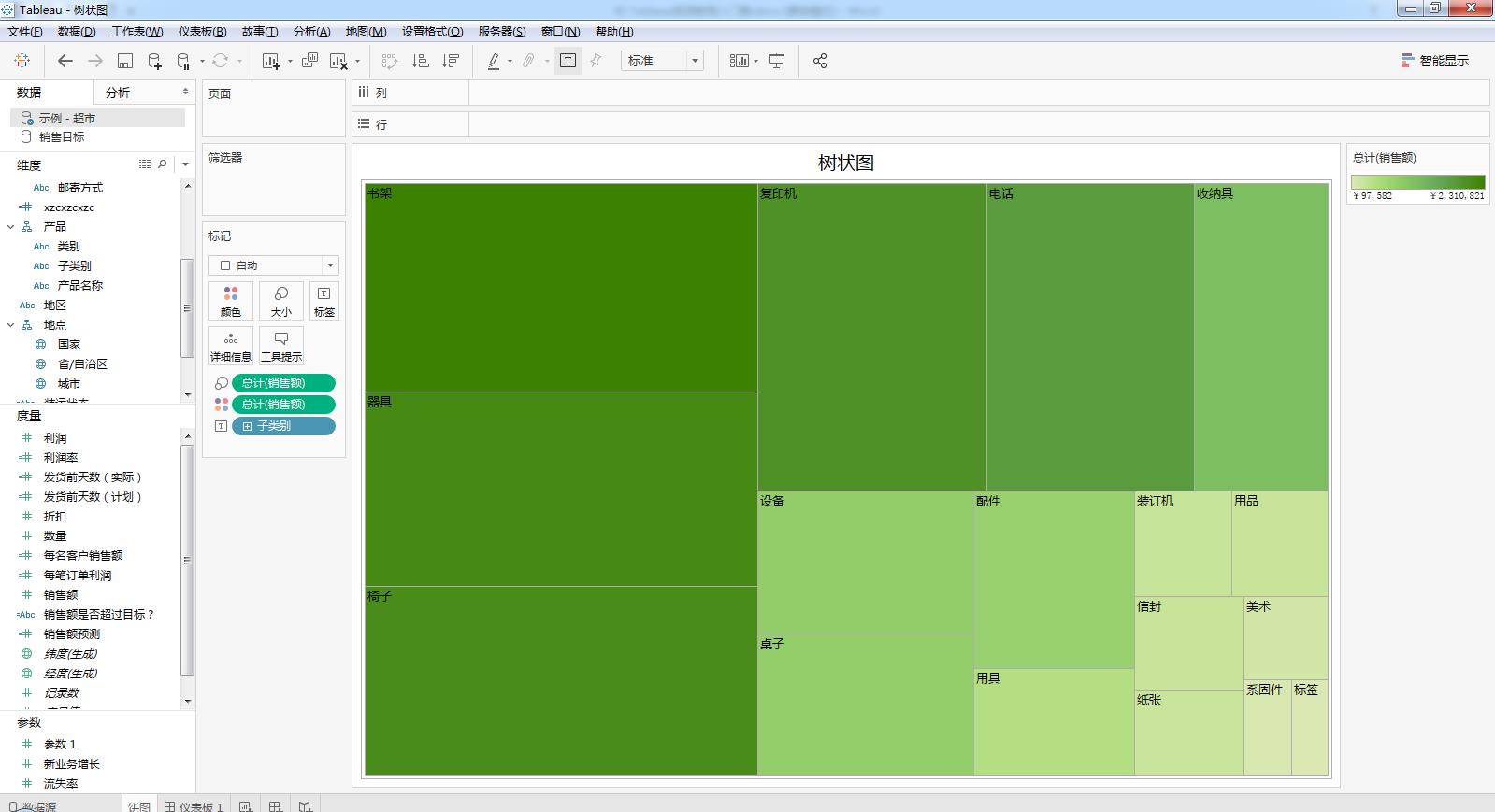Collapse the 产品 hierarchy
Image resolution: width=1495 pixels, height=812 pixels.
[x=11, y=227]
